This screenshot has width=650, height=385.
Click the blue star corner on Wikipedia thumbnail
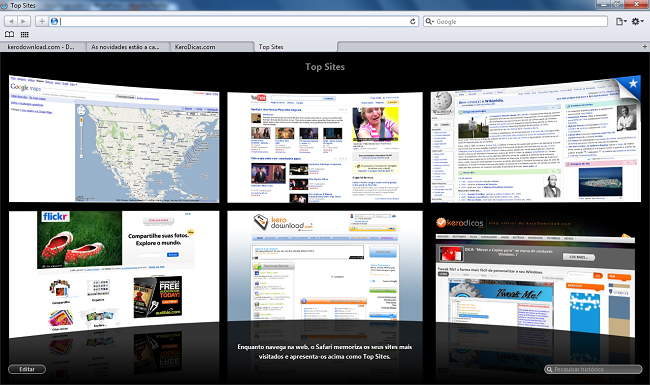(632, 85)
